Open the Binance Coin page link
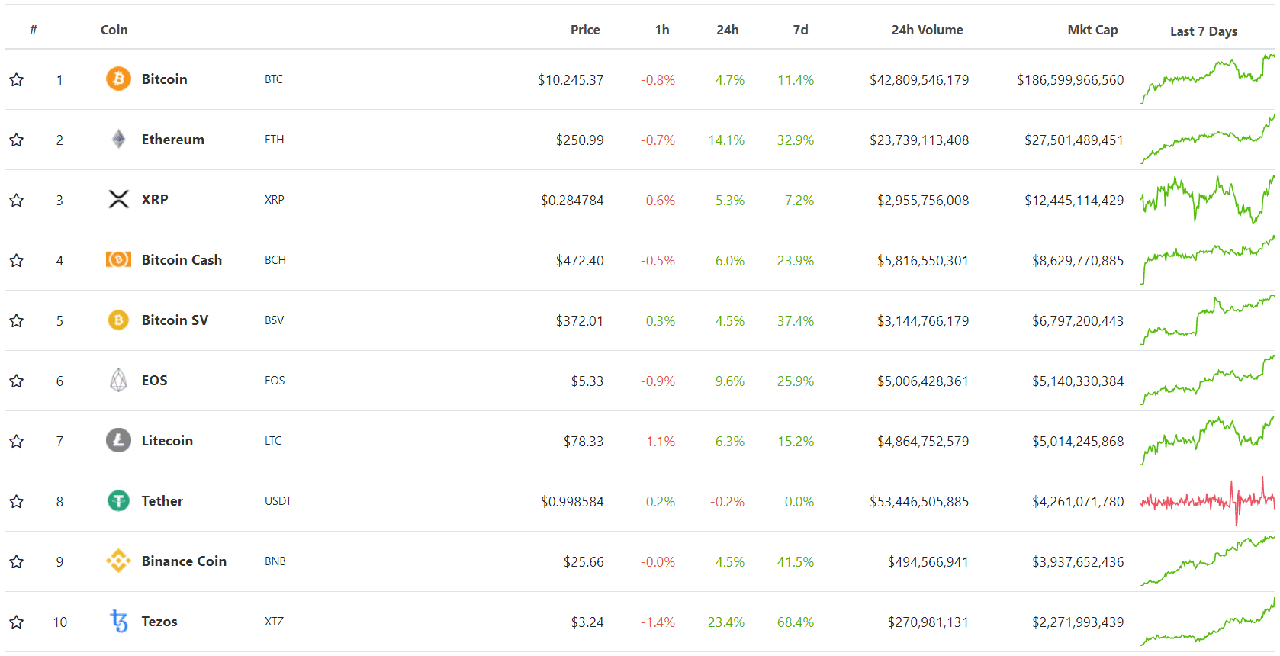1280x656 pixels. pyautogui.click(x=184, y=561)
